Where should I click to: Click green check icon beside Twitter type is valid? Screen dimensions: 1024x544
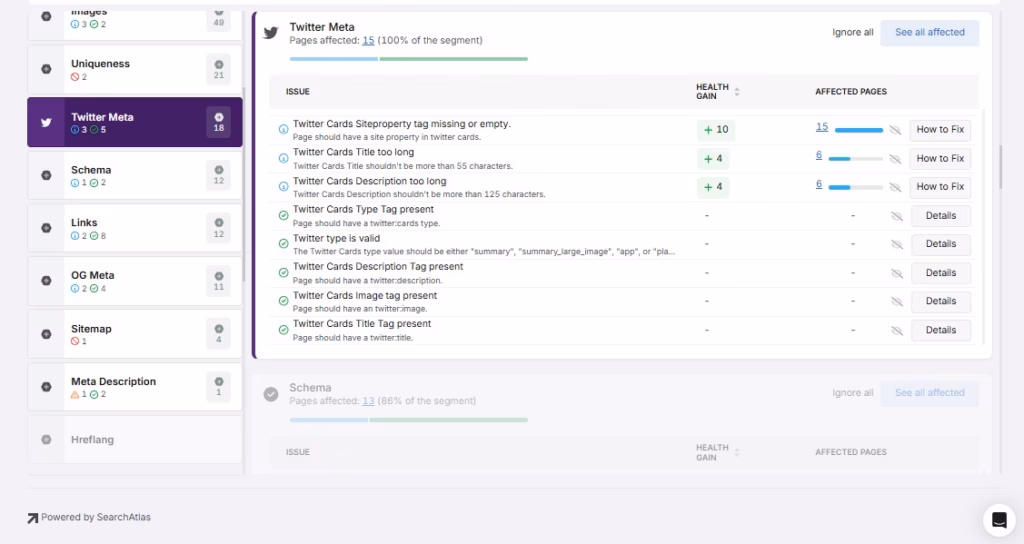tap(283, 244)
